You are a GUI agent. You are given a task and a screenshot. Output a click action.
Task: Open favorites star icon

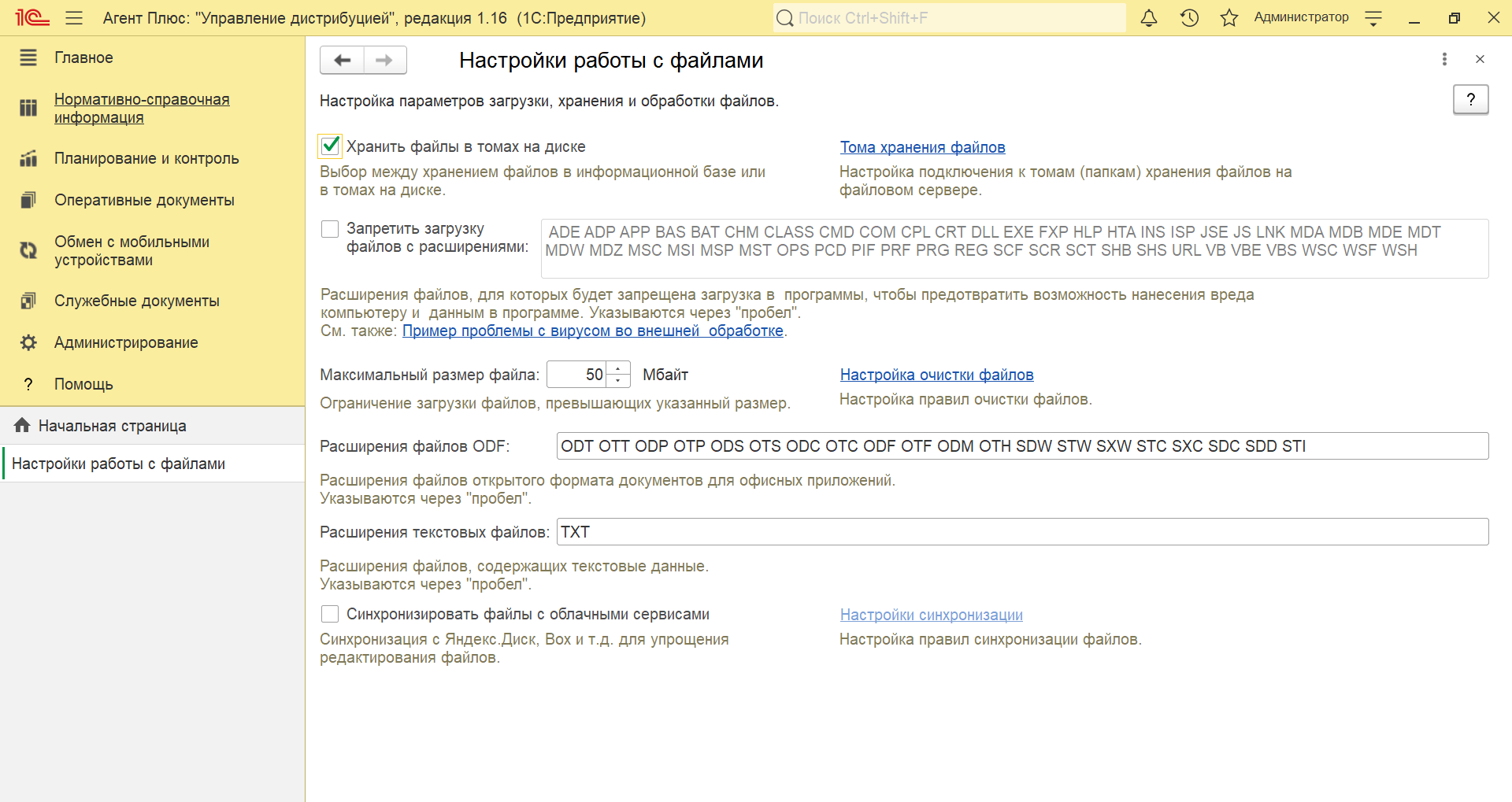(x=1228, y=17)
